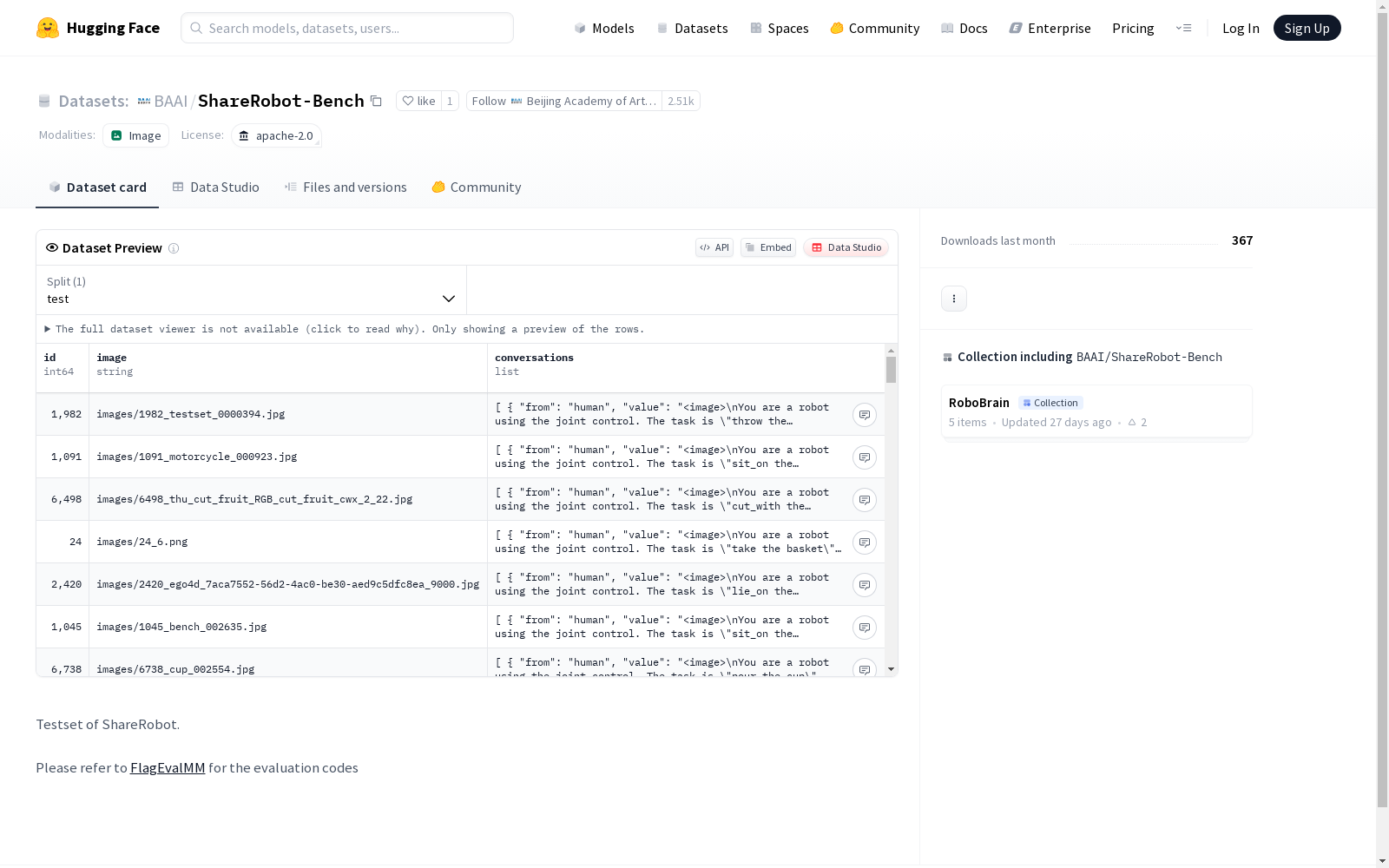
Task: Upvote the RoboBrain collection
Action: [x=1137, y=423]
